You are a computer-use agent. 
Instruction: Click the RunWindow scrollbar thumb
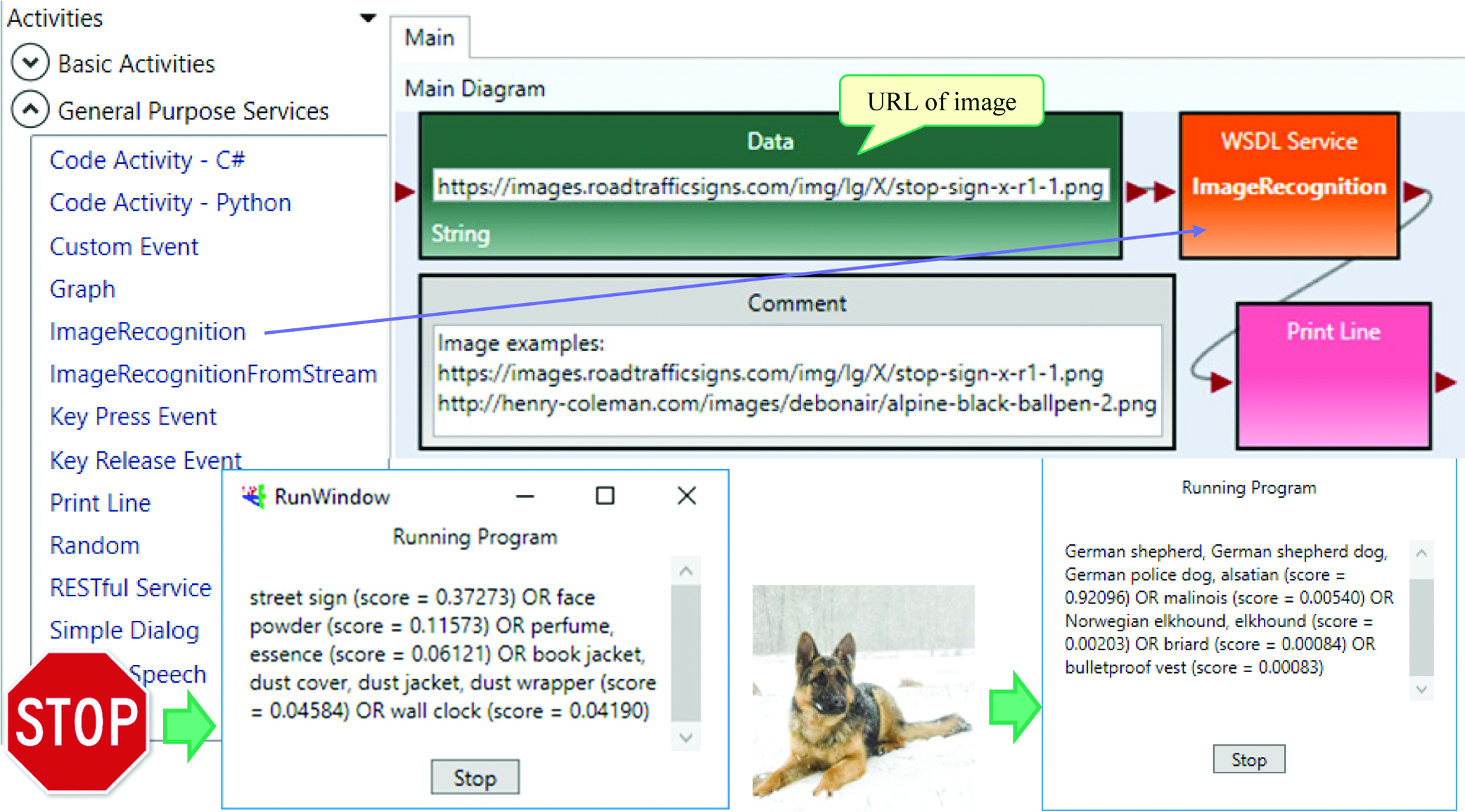[x=686, y=654]
